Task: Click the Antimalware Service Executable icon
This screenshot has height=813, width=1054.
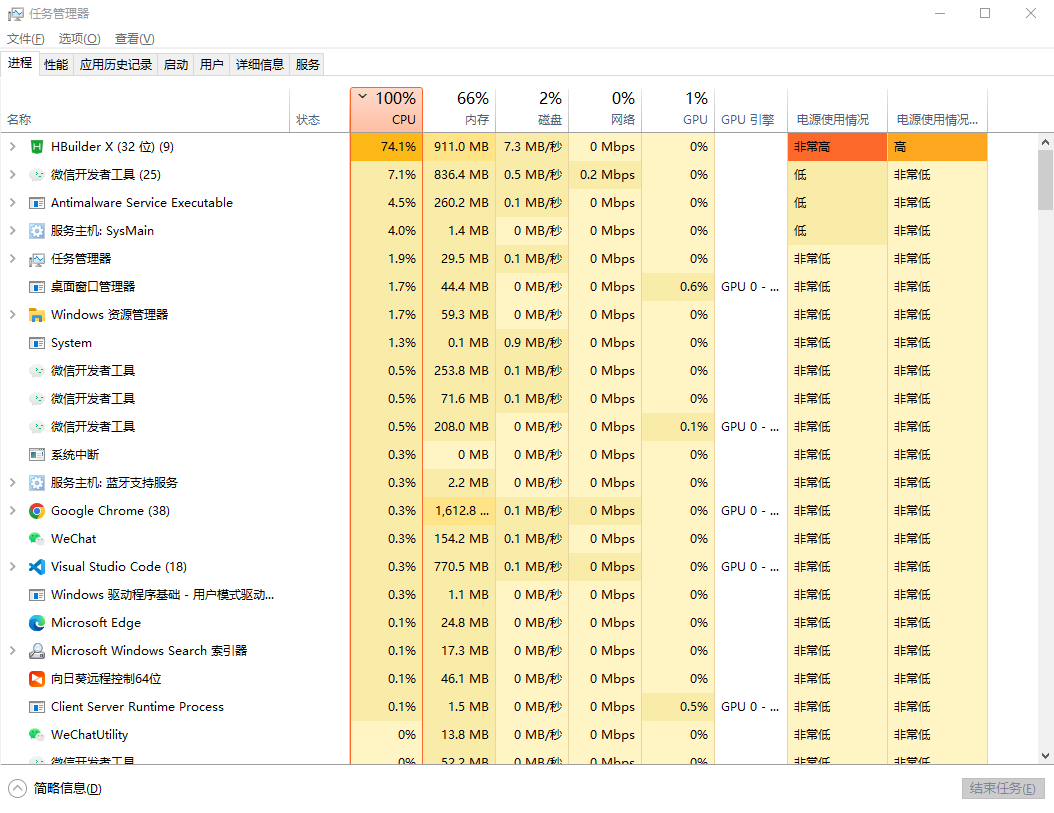Action: (x=37, y=203)
